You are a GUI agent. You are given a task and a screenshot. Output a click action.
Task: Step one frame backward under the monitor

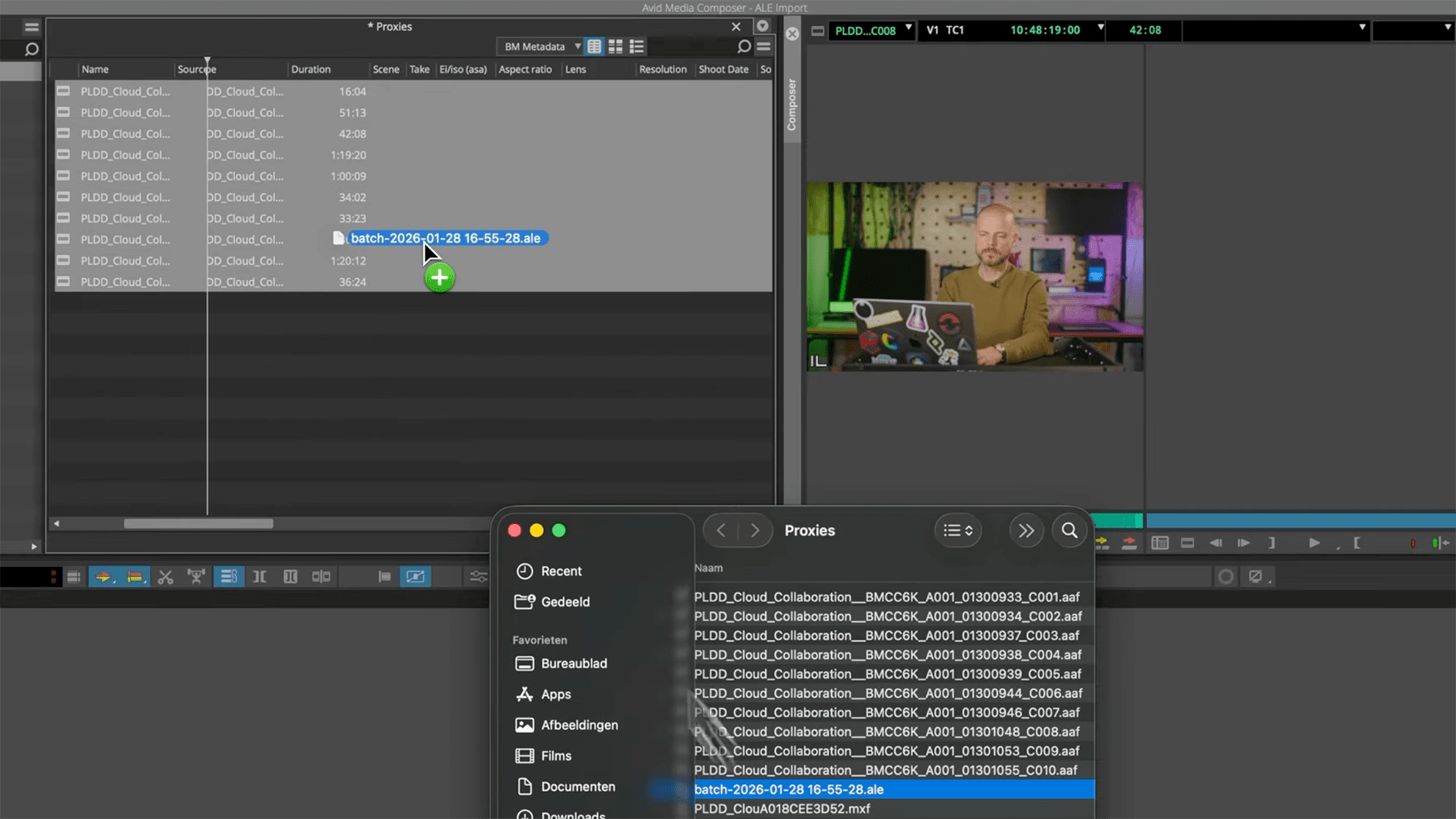[1216, 543]
